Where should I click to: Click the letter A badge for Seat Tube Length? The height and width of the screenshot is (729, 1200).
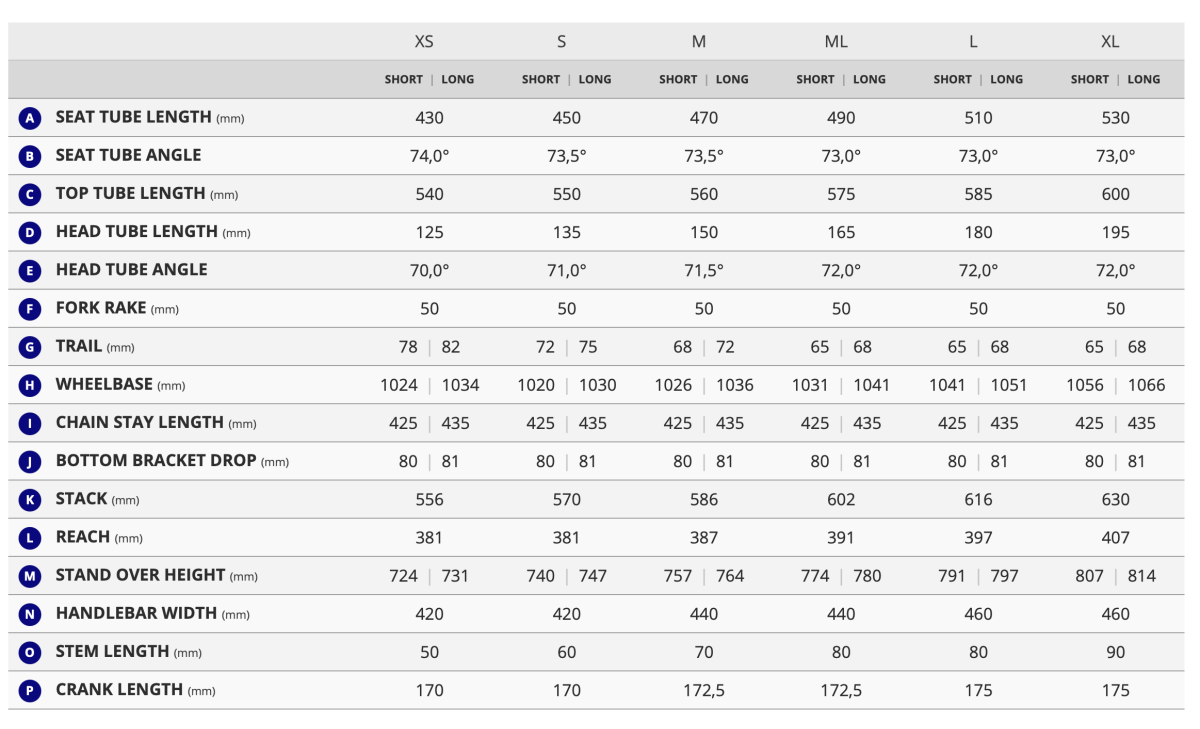pyautogui.click(x=30, y=118)
